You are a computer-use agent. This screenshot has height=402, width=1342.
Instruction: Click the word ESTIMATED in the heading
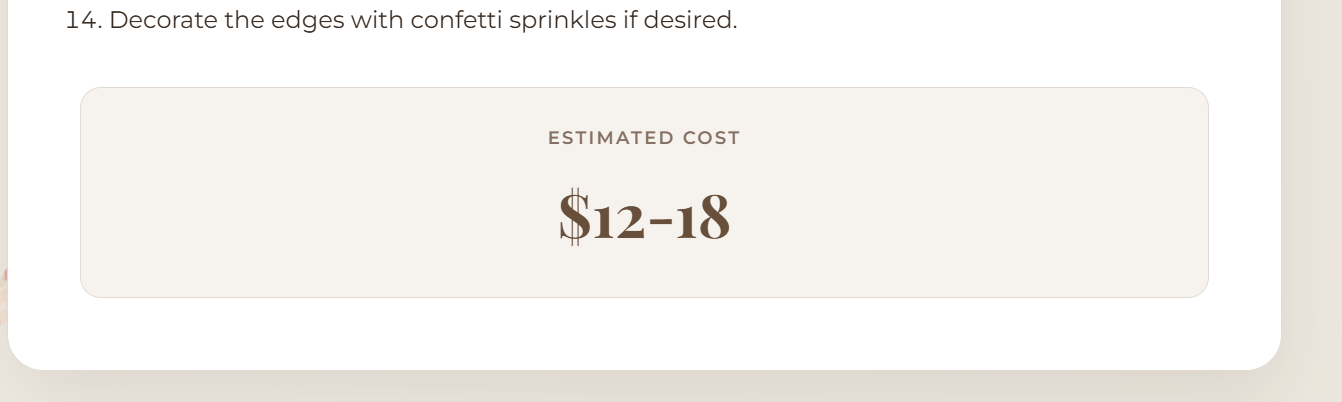point(611,138)
